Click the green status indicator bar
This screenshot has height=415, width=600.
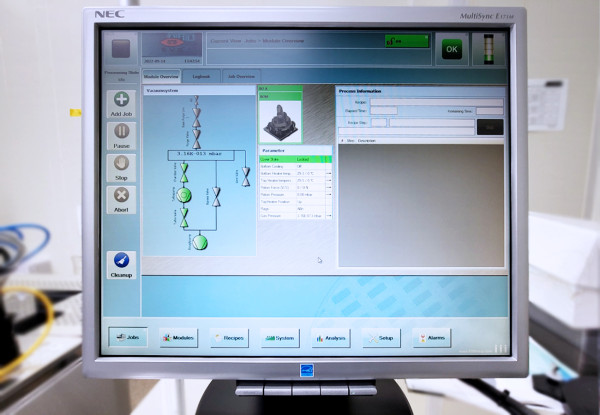407,41
